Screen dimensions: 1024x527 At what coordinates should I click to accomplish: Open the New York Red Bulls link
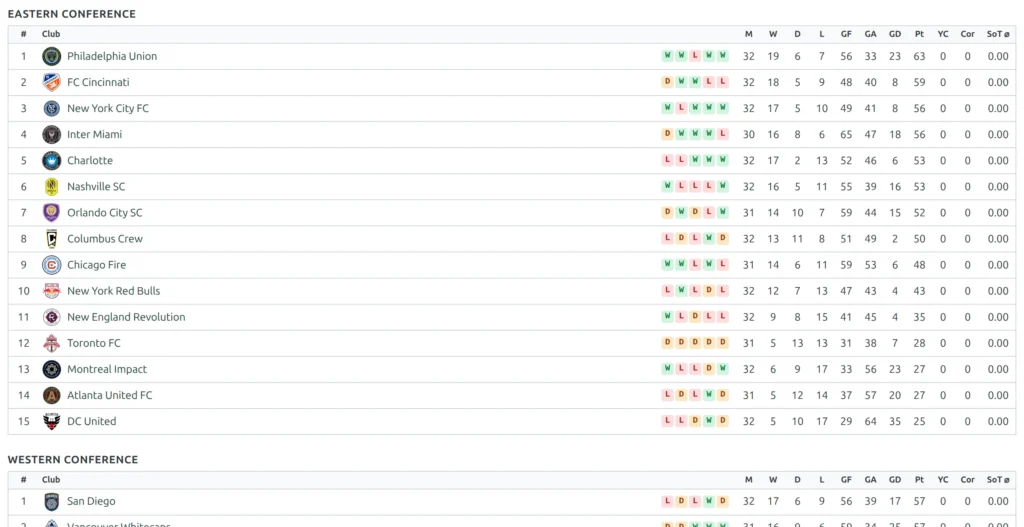pos(114,291)
